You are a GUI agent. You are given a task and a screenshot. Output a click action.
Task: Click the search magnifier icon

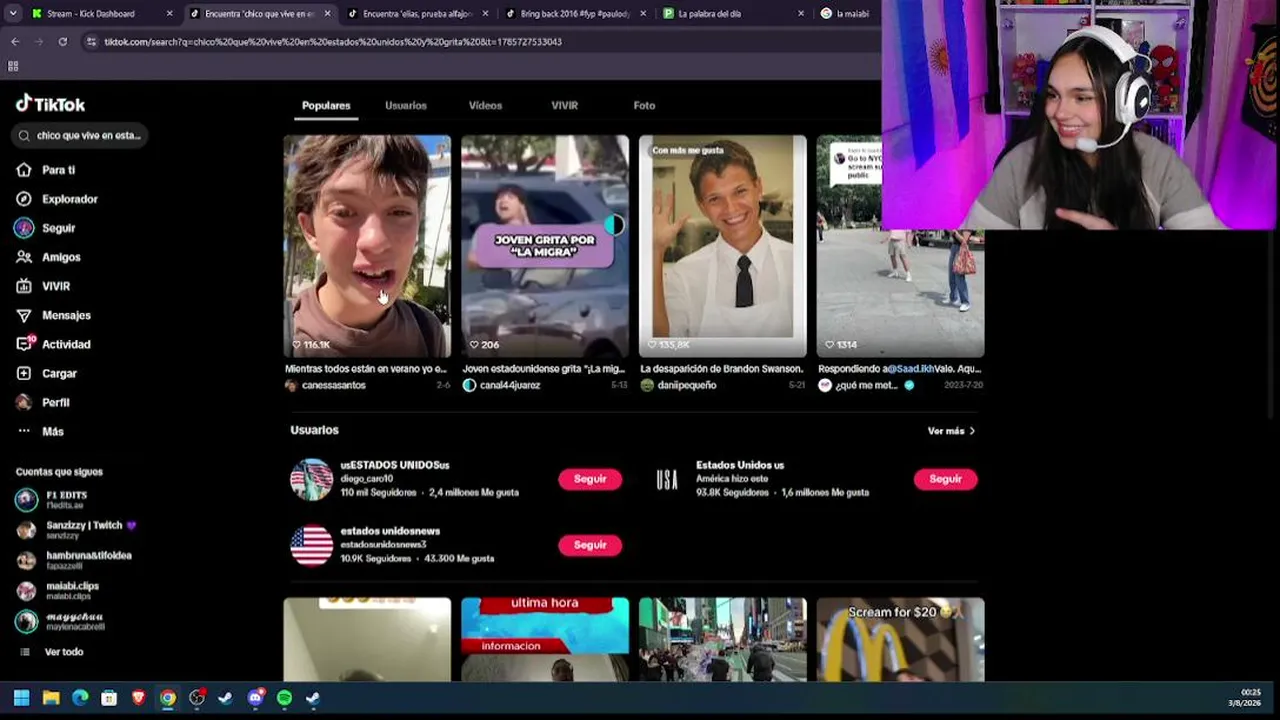[x=24, y=136]
